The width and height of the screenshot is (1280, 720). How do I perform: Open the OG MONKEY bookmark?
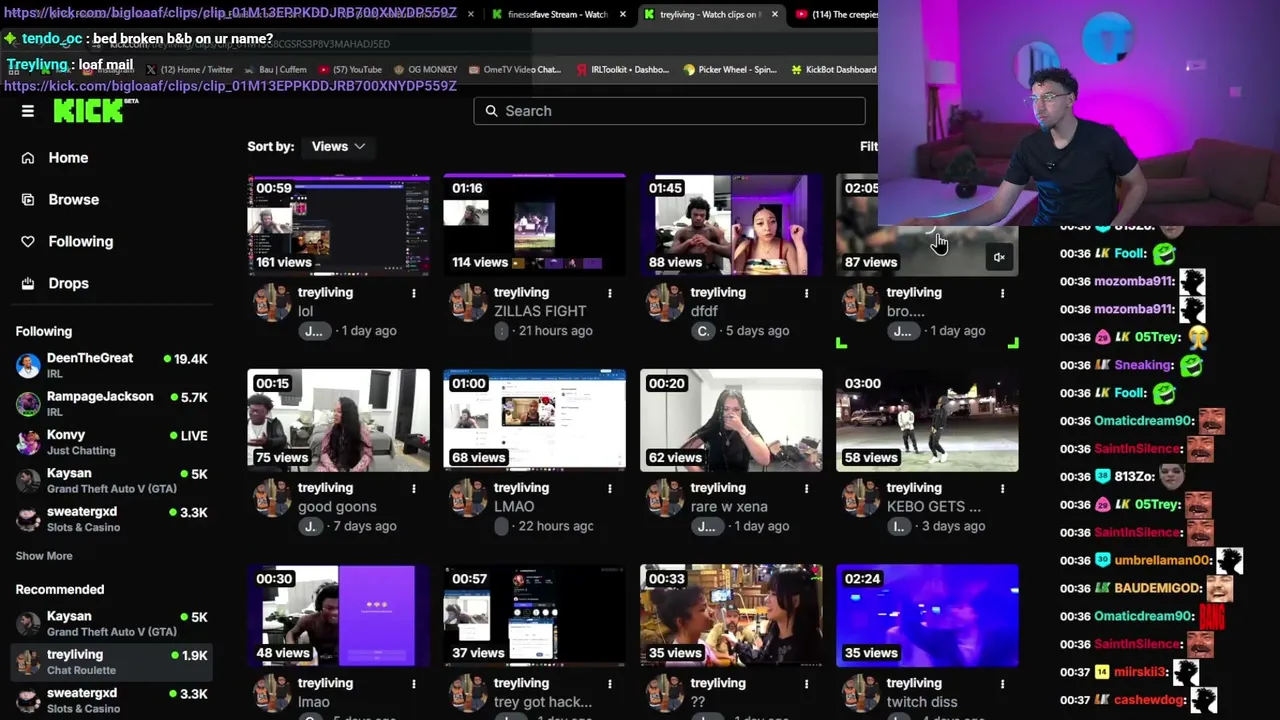(x=426, y=70)
